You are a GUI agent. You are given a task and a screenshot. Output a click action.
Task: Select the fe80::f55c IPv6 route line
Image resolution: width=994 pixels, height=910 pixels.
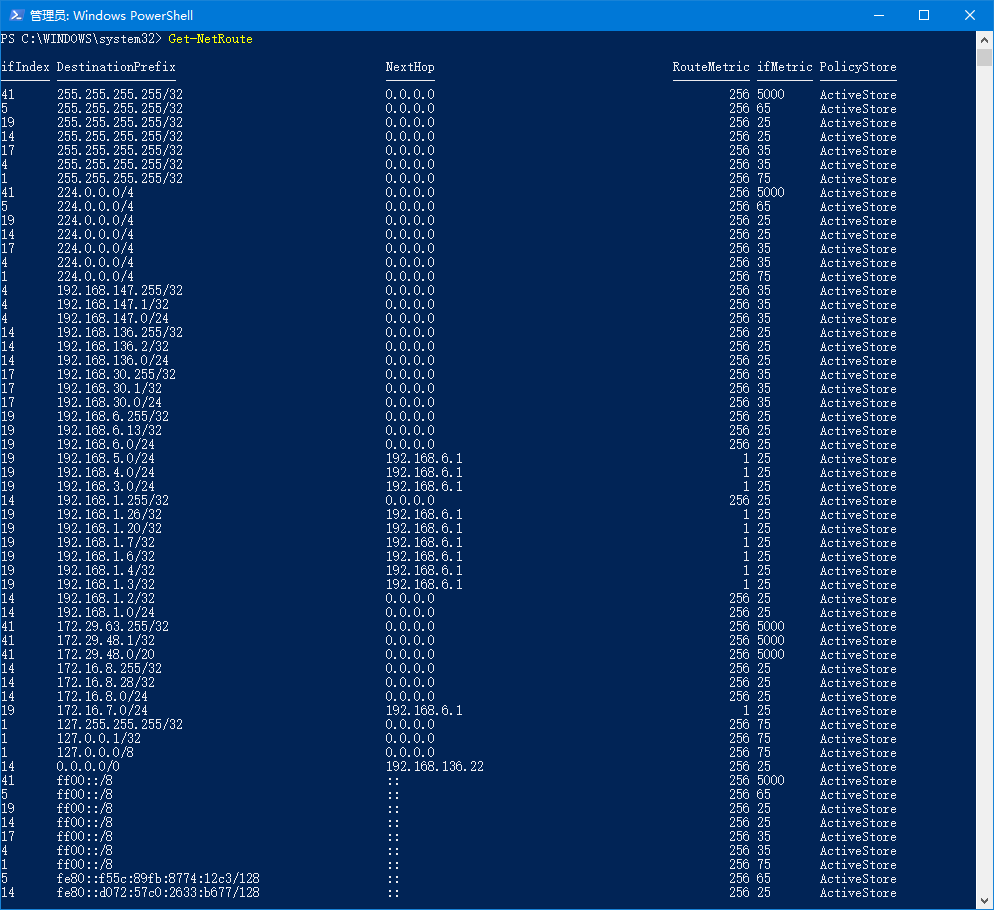click(157, 878)
